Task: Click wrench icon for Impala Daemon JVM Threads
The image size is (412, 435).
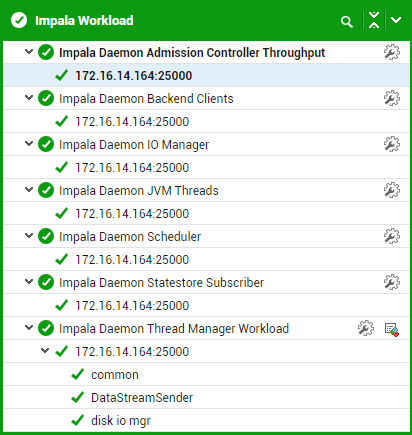Action: click(x=392, y=190)
